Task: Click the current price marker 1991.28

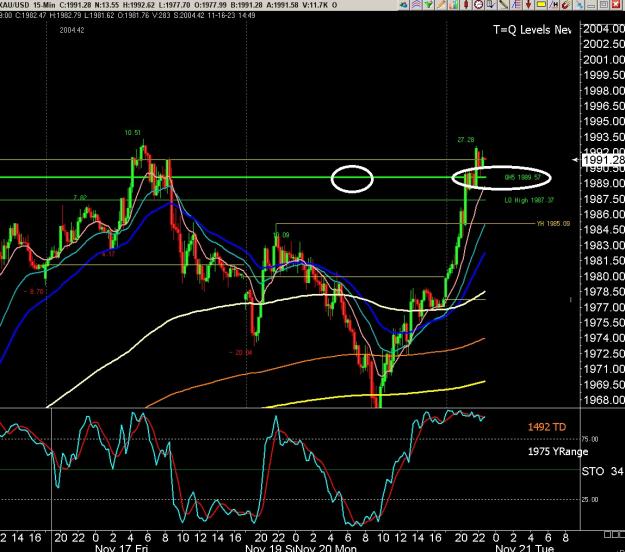Action: pyautogui.click(x=603, y=160)
